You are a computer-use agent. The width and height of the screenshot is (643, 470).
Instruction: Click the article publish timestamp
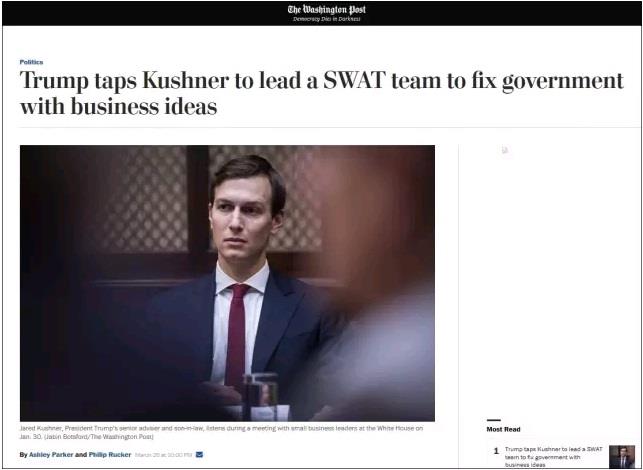click(163, 455)
